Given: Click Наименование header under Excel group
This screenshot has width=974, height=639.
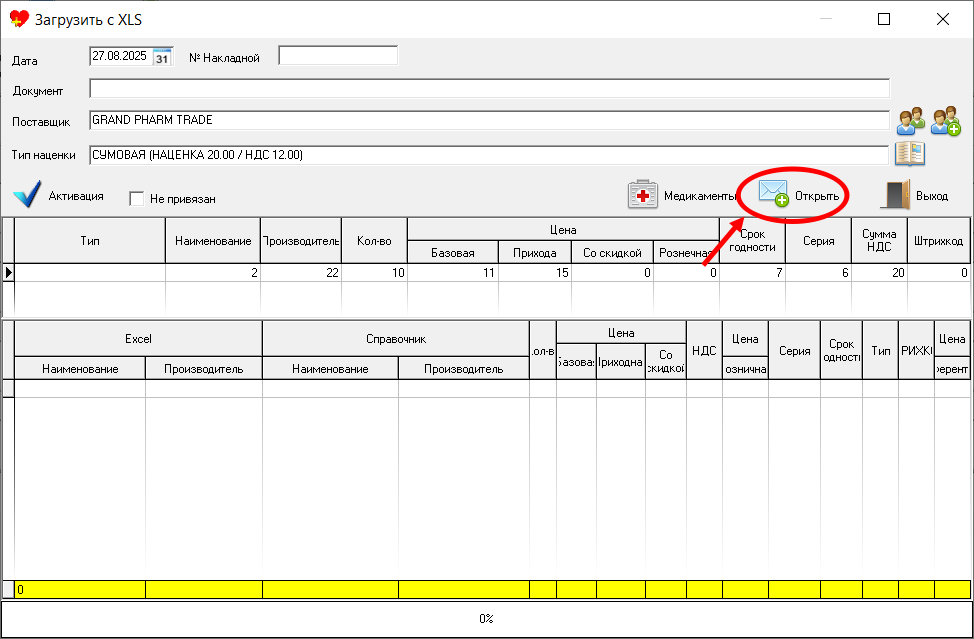Looking at the screenshot, I should click(80, 368).
